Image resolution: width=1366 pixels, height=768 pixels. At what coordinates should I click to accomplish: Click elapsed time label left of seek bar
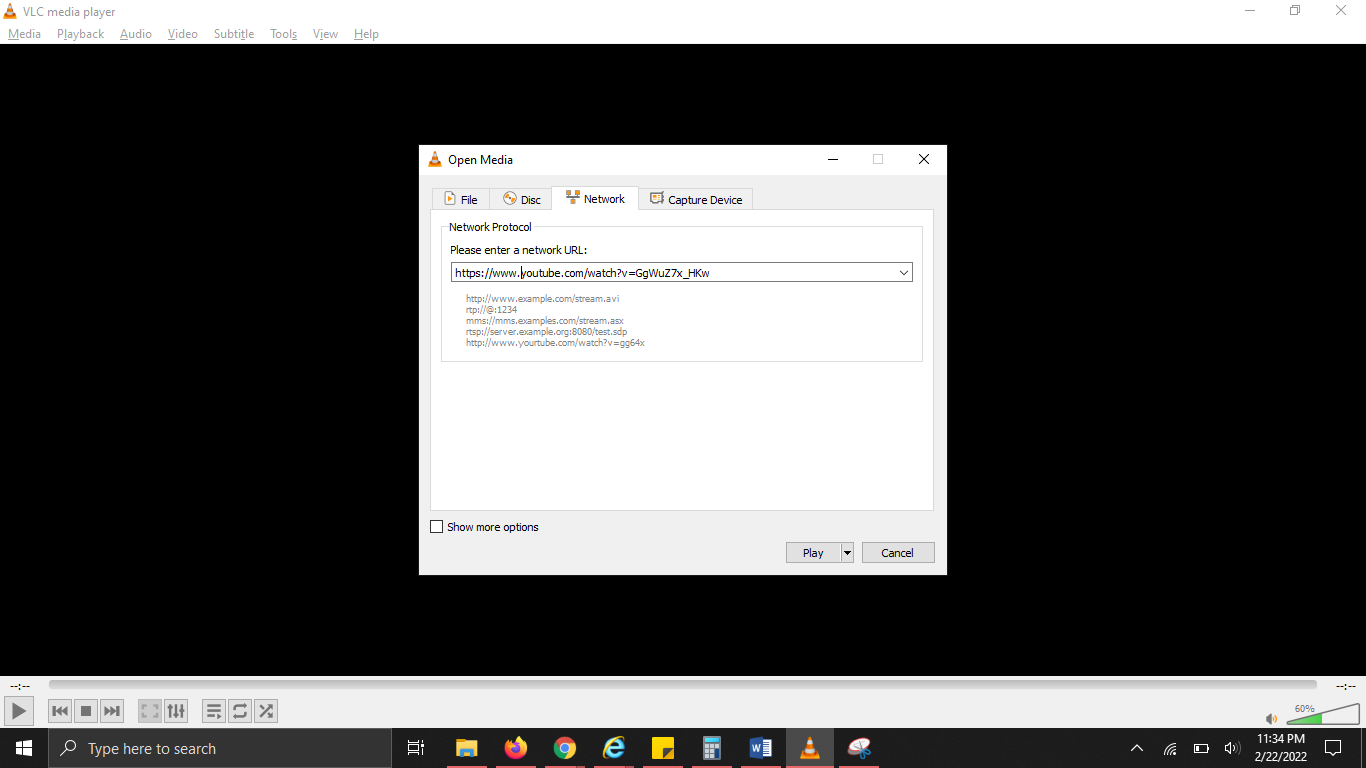point(20,686)
